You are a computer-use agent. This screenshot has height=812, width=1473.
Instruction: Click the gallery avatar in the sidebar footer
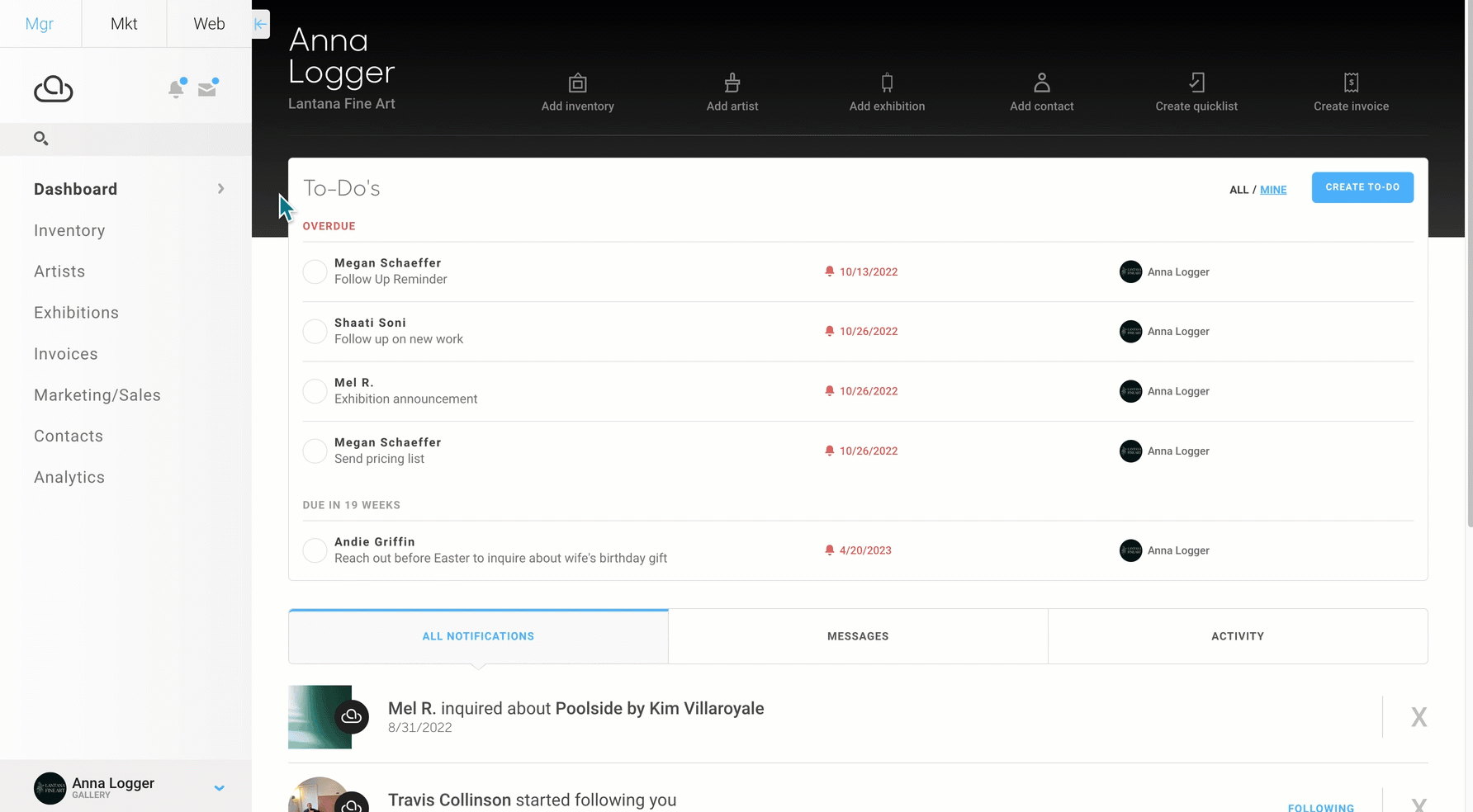pyautogui.click(x=50, y=788)
